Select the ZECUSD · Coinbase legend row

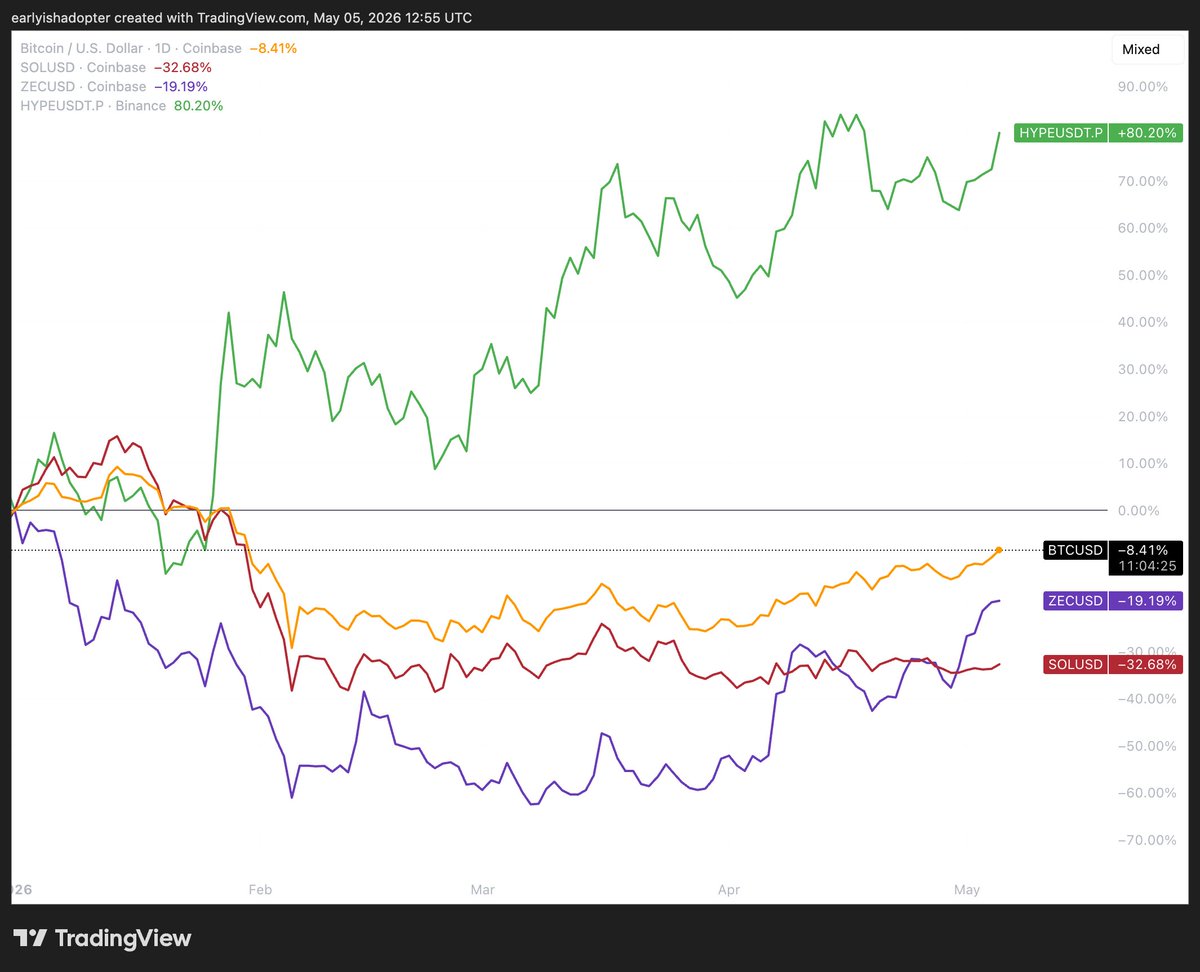pos(114,86)
